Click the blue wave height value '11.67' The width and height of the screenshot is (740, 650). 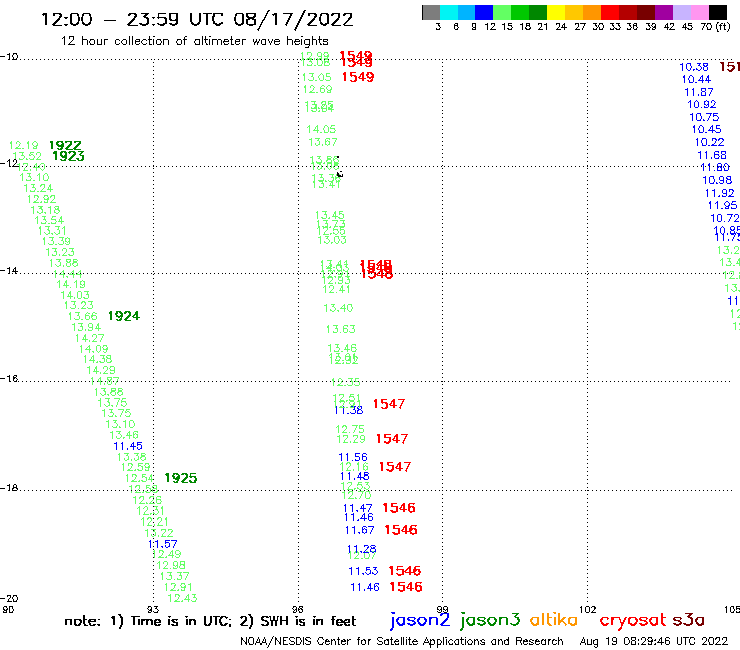click(x=360, y=530)
